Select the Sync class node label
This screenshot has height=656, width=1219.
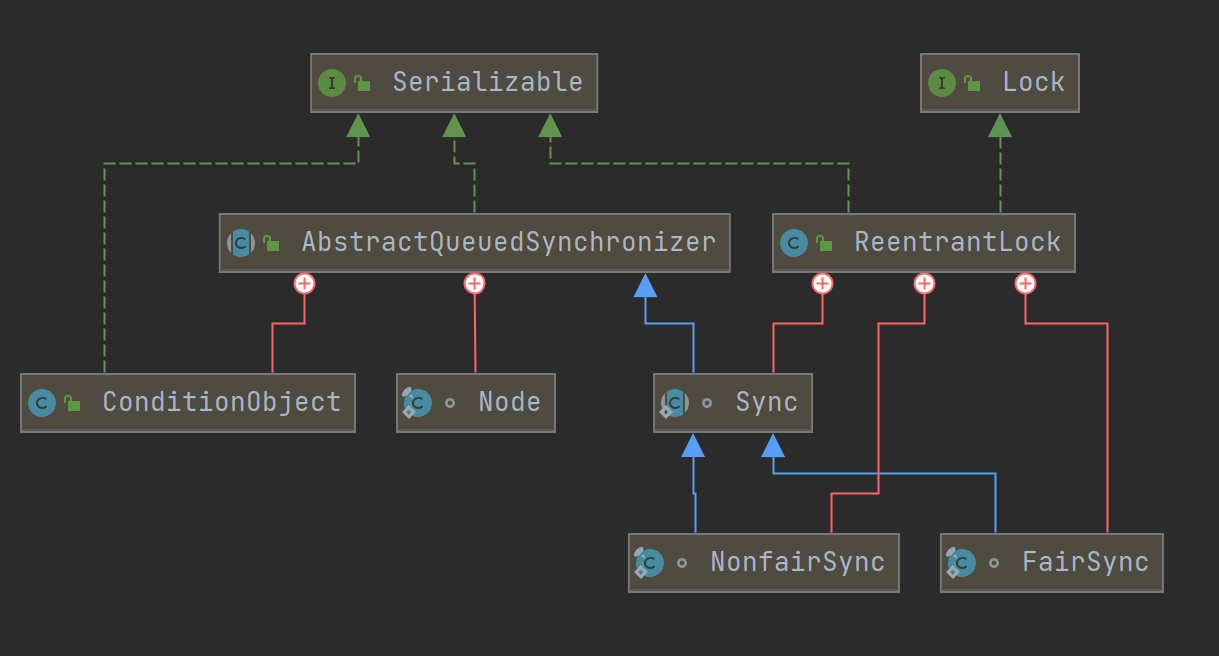tap(766, 402)
